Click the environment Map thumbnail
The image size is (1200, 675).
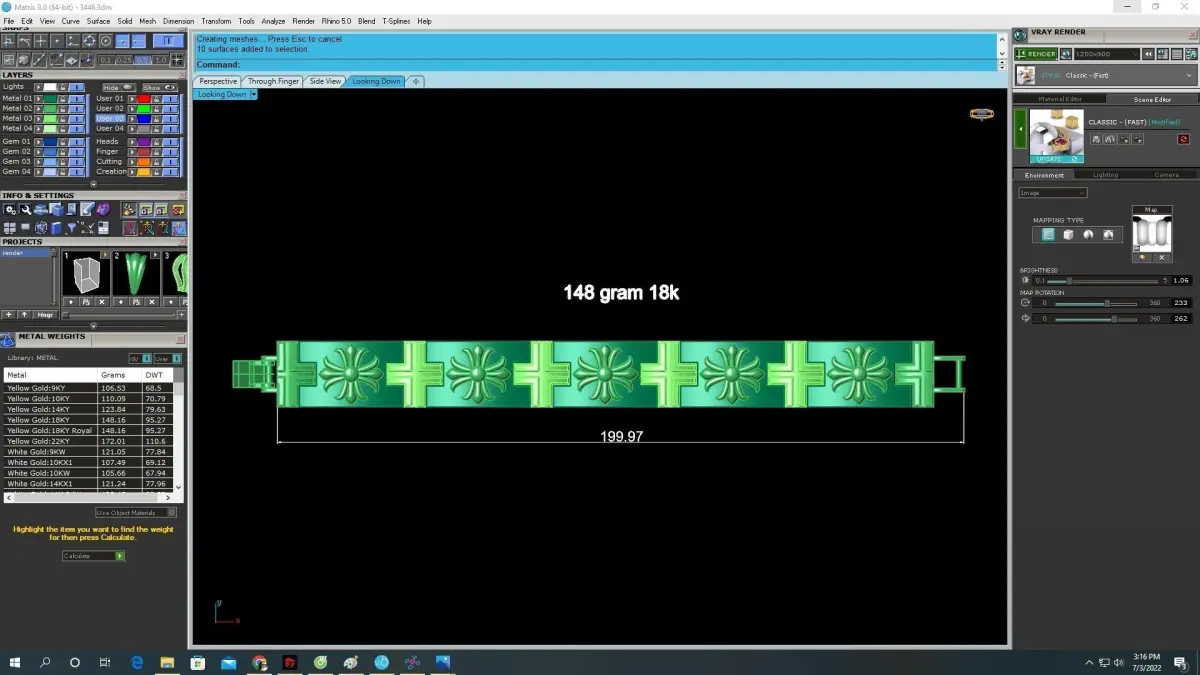tap(1151, 234)
